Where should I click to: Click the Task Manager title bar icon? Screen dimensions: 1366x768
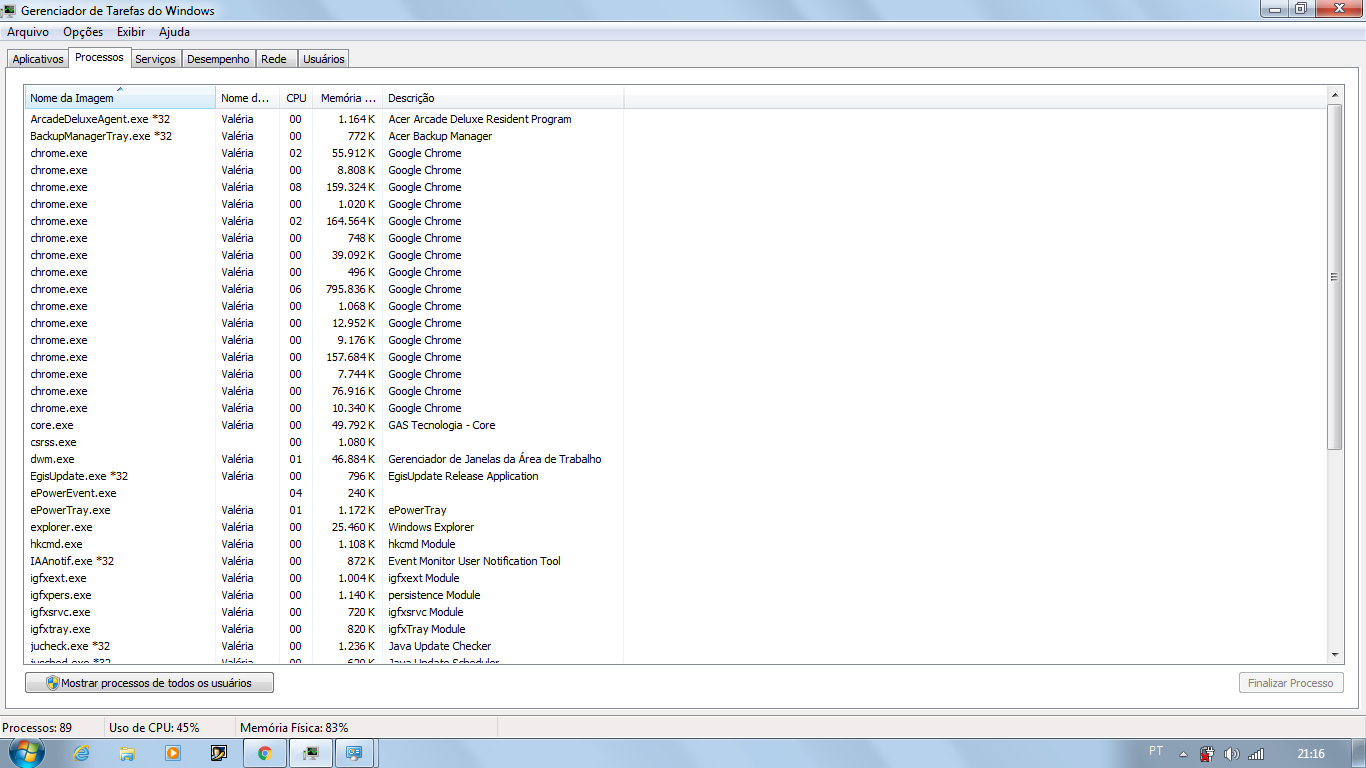[x=8, y=11]
